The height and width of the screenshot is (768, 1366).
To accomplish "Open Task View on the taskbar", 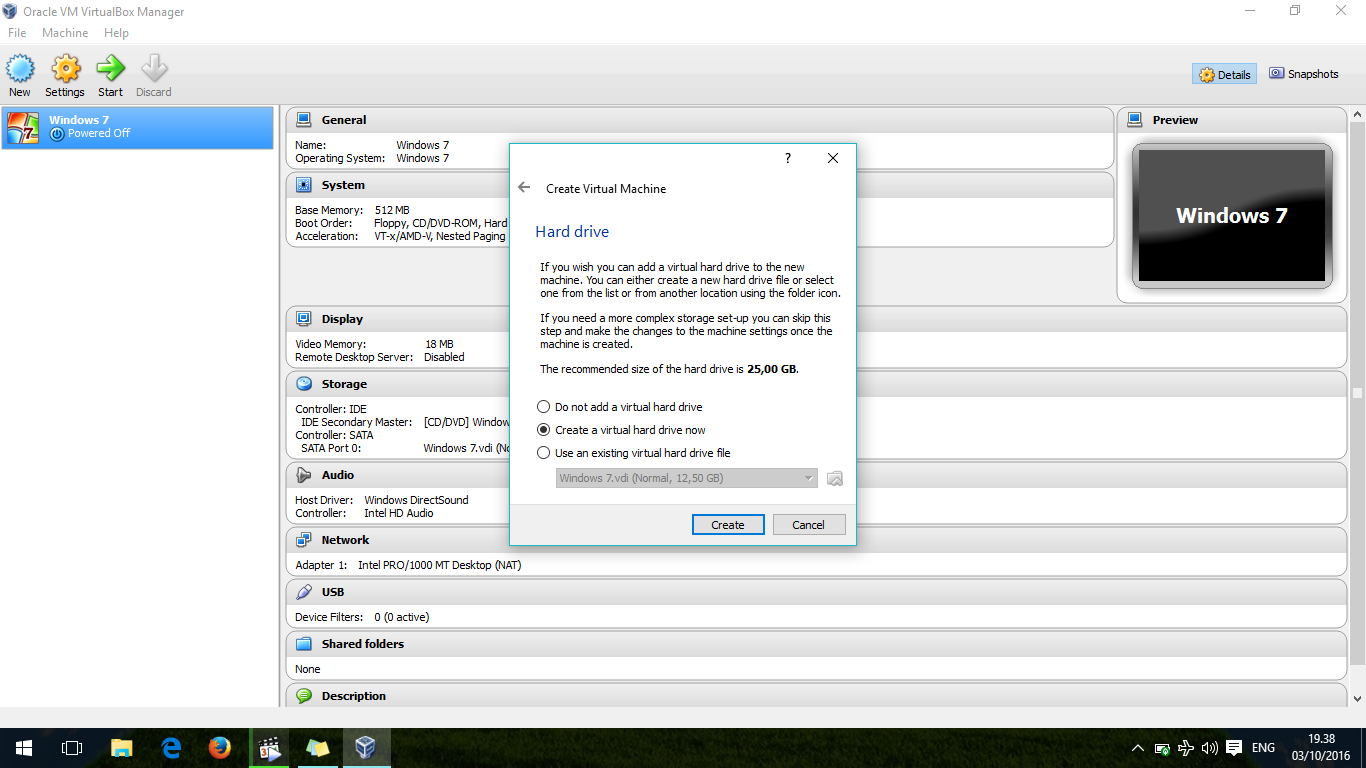I will [x=71, y=748].
